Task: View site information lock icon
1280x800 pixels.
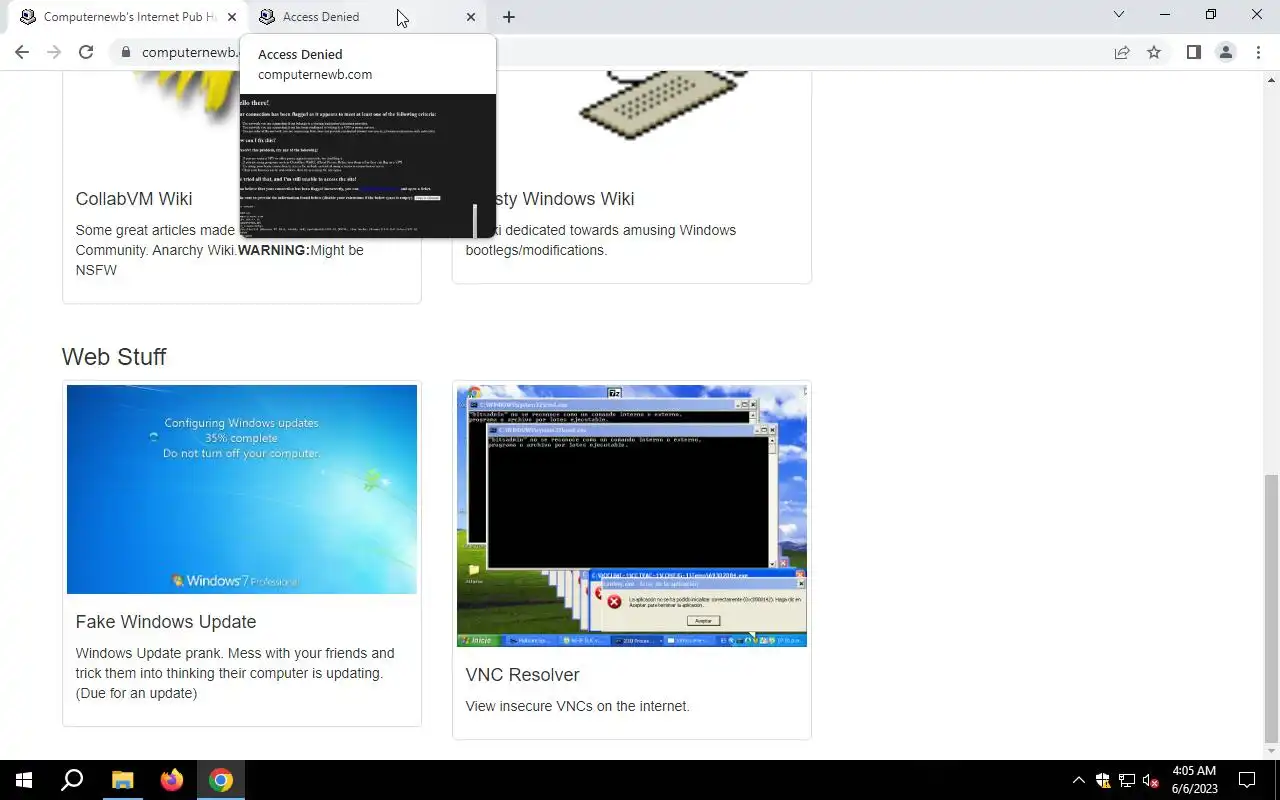Action: coord(125,52)
